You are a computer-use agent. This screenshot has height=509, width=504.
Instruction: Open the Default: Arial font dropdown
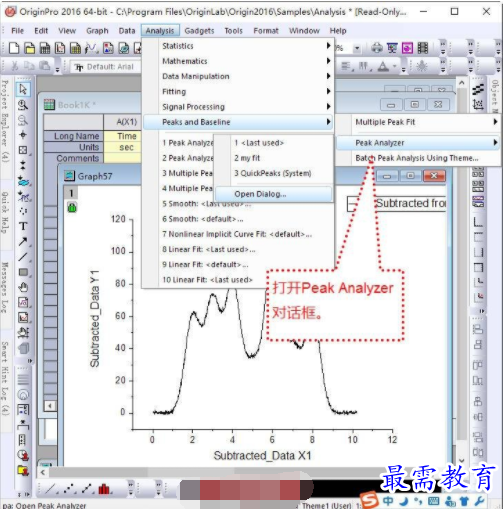(107, 67)
